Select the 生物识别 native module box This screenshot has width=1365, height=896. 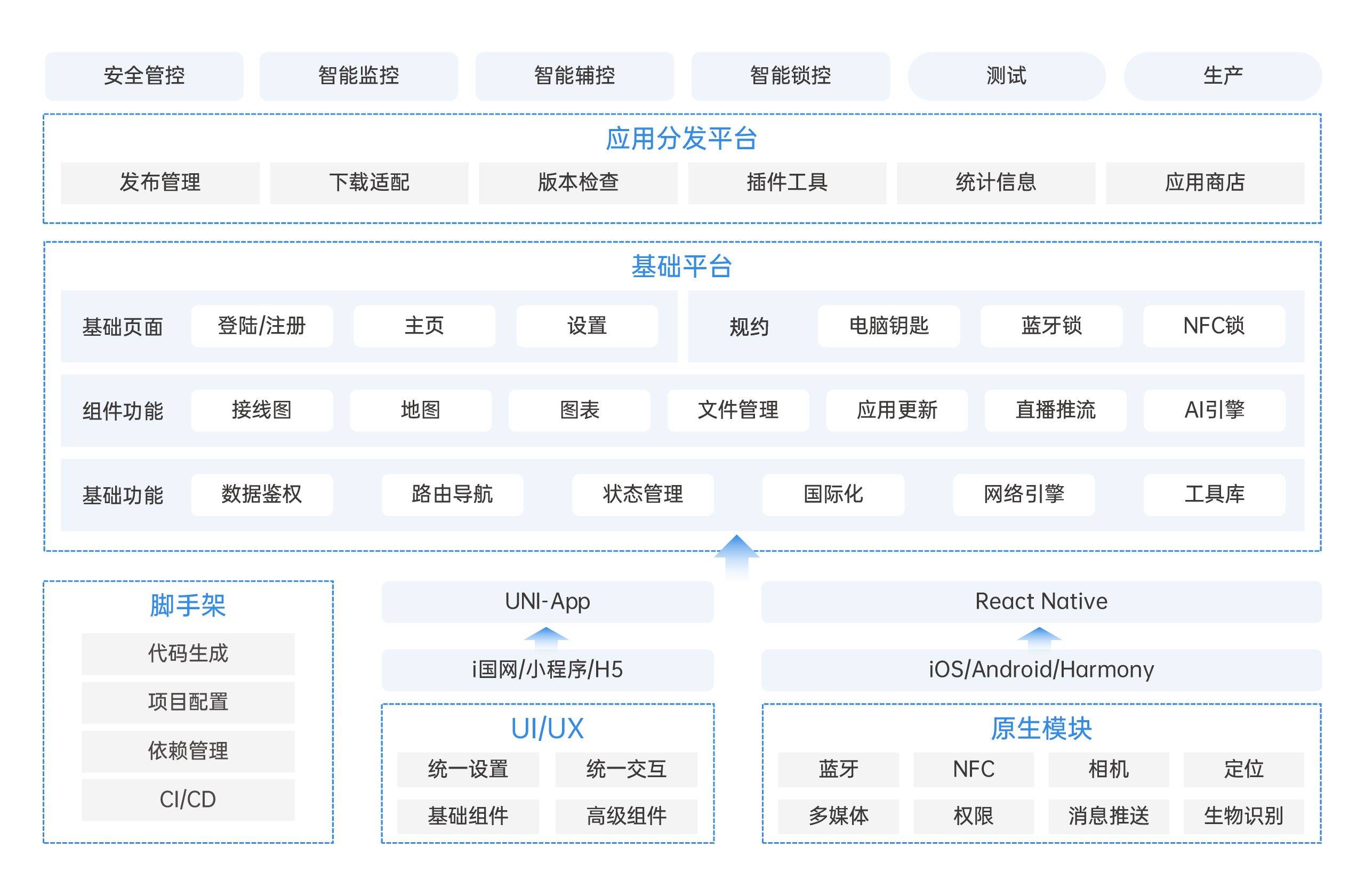1243,817
